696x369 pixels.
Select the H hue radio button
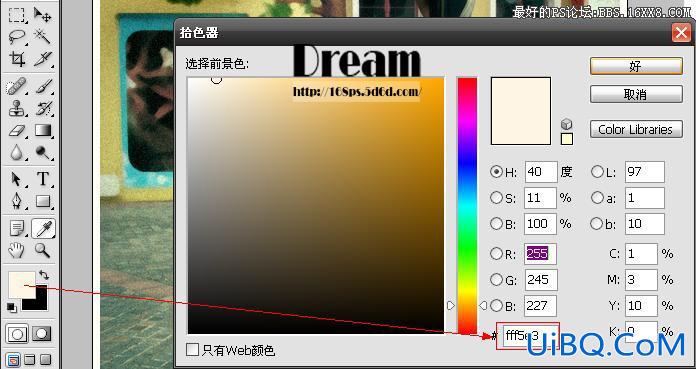[496, 172]
